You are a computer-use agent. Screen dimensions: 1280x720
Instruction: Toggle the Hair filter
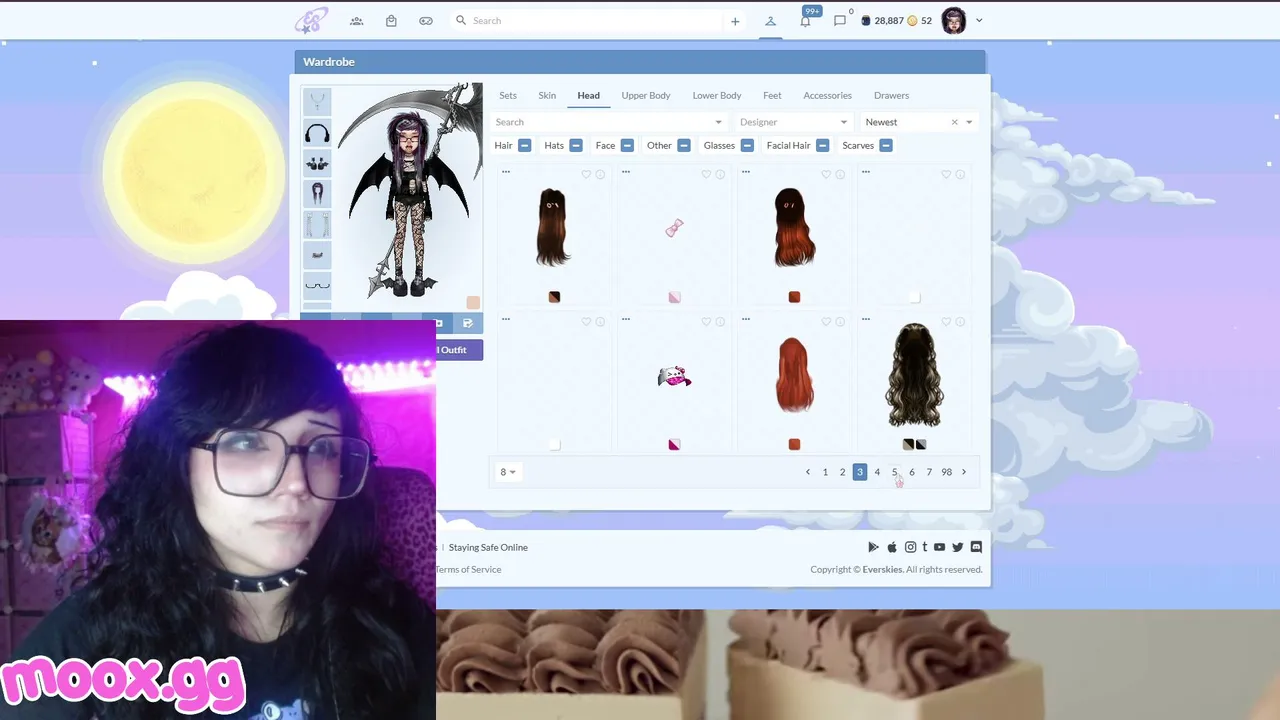524,146
